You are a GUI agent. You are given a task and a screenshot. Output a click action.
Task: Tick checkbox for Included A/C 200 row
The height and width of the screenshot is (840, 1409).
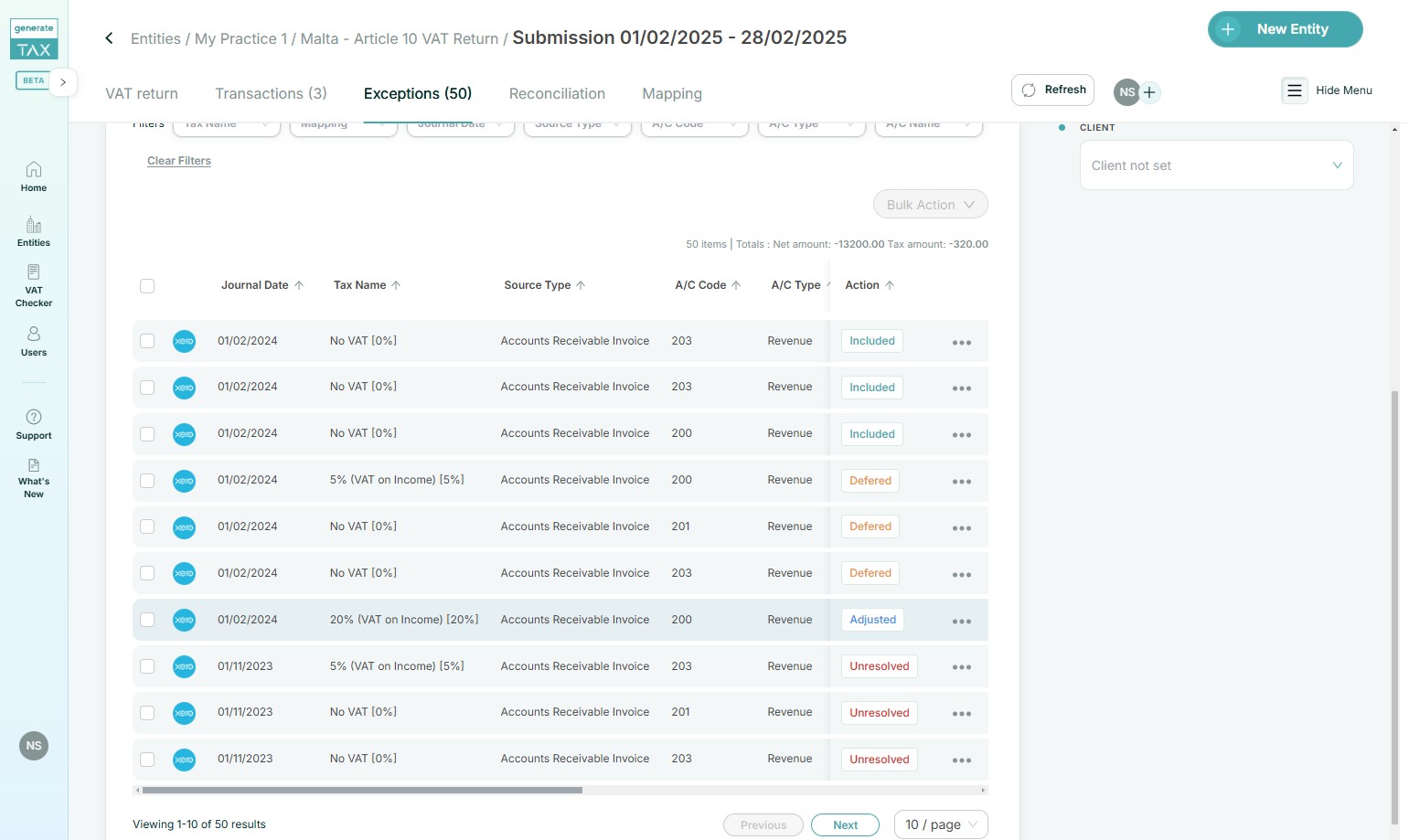click(147, 434)
